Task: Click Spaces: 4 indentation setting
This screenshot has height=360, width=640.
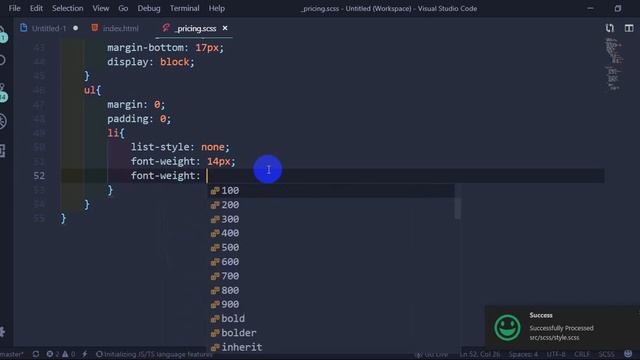Action: (523, 354)
